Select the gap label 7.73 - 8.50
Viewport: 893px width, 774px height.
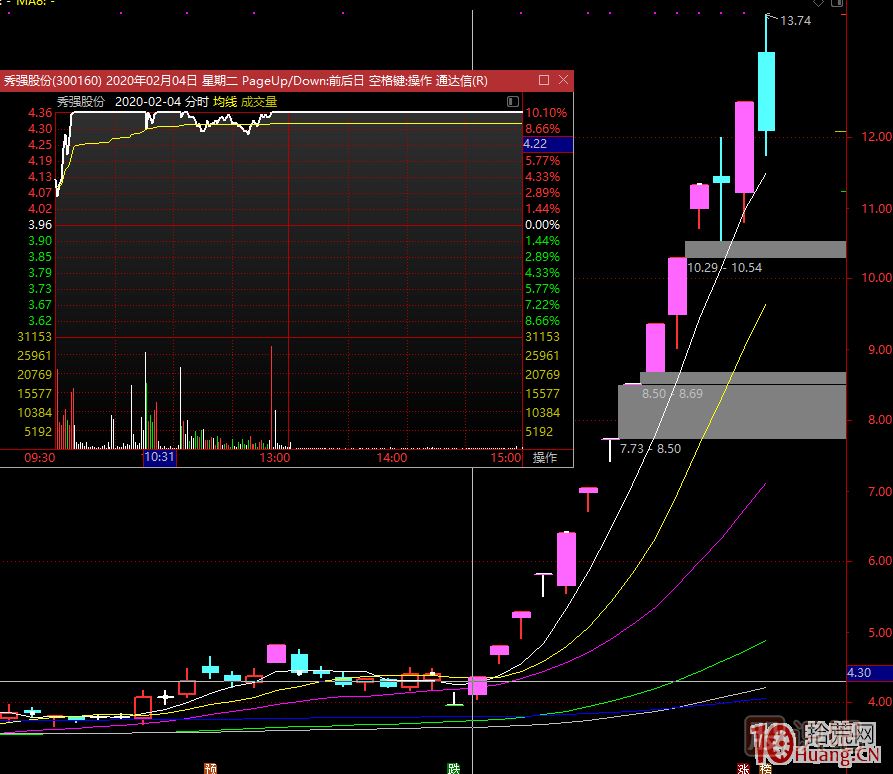(650, 449)
